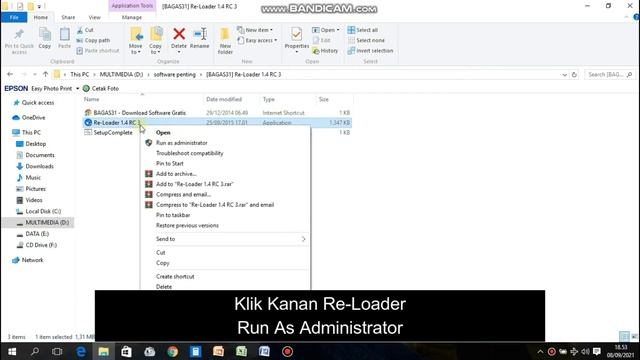Expand the address bar history dropdown
Screen dimensions: 640x360
[x=564, y=75]
